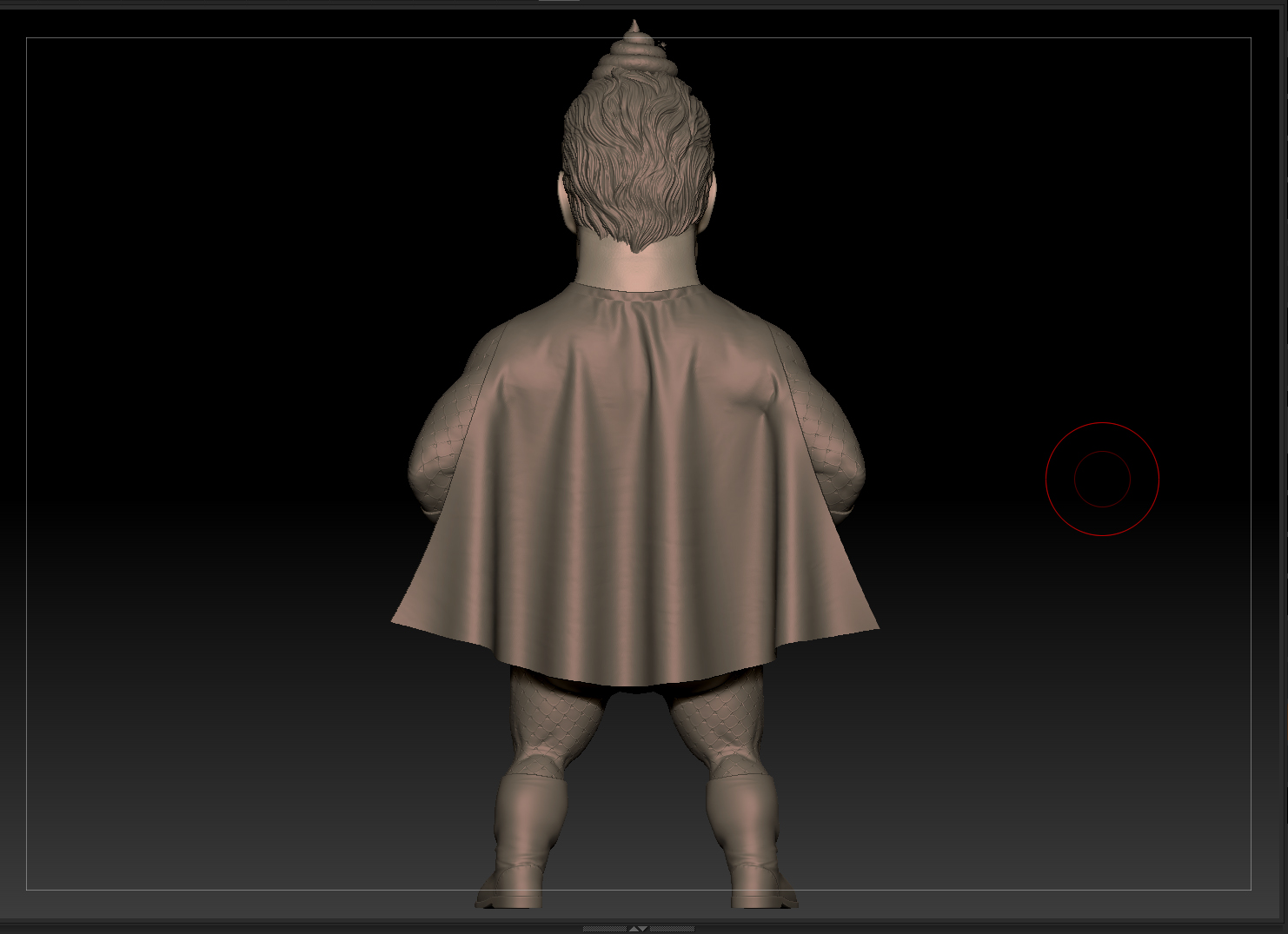
Task: Click inside the red brush cursor circle
Action: 1102,480
